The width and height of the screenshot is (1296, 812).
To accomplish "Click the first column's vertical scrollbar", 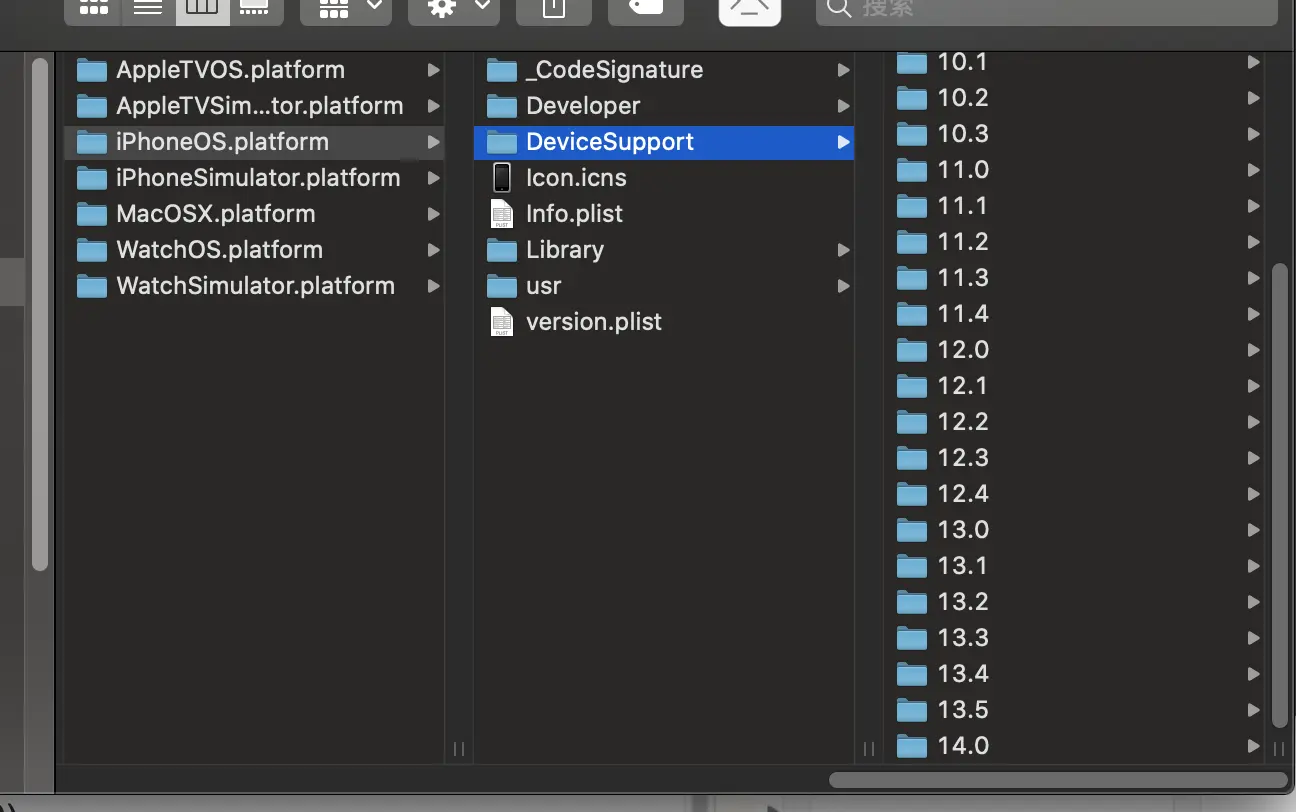I will (40, 314).
